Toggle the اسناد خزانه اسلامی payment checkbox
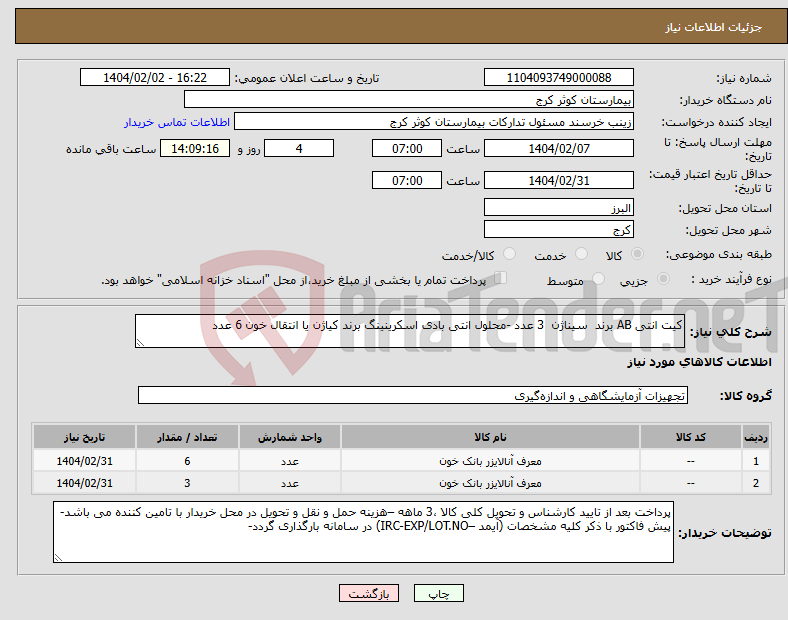 click(x=501, y=278)
